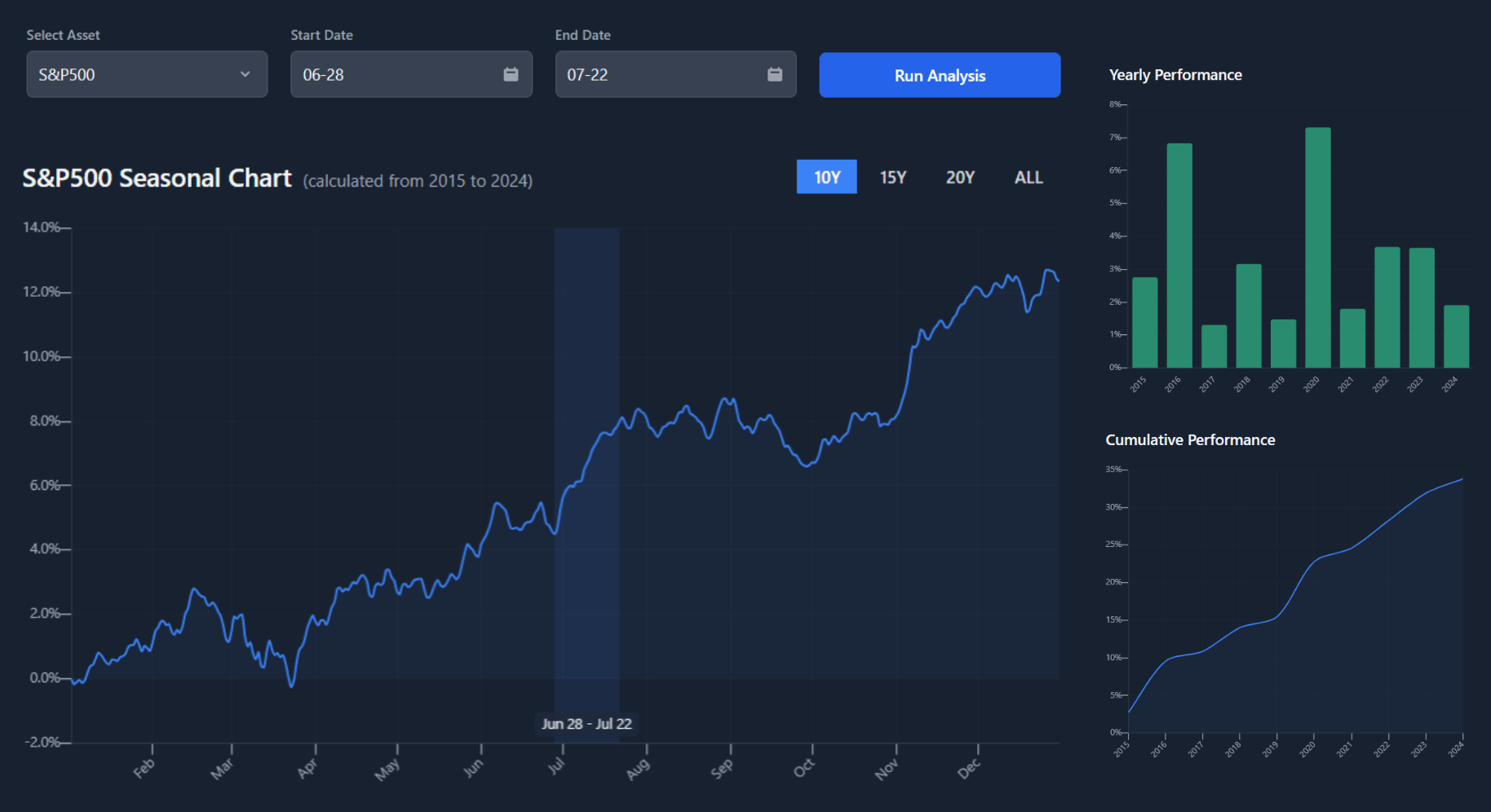1491x812 pixels.
Task: Click the 8.0% y-axis label on seasonal chart
Action: pyautogui.click(x=45, y=421)
